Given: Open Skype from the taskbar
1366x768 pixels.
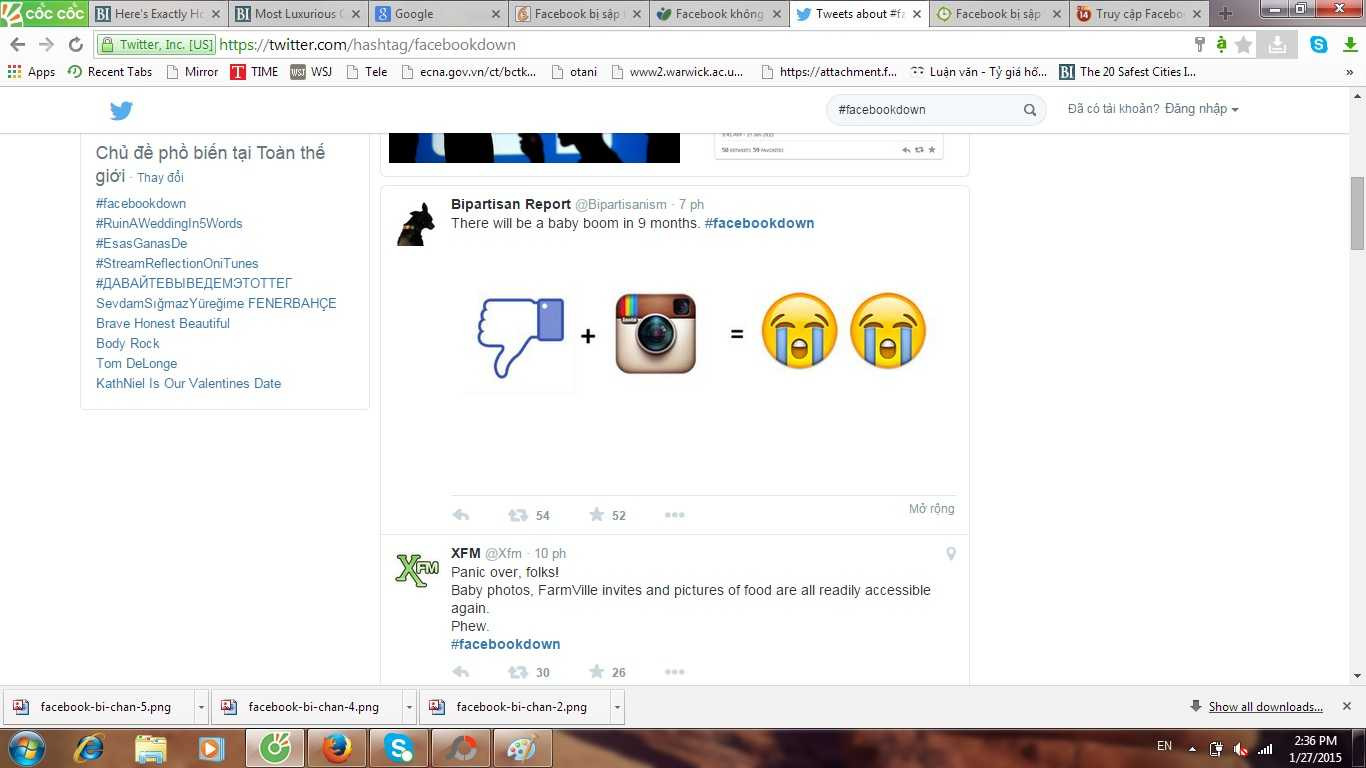Looking at the screenshot, I should click(399, 747).
